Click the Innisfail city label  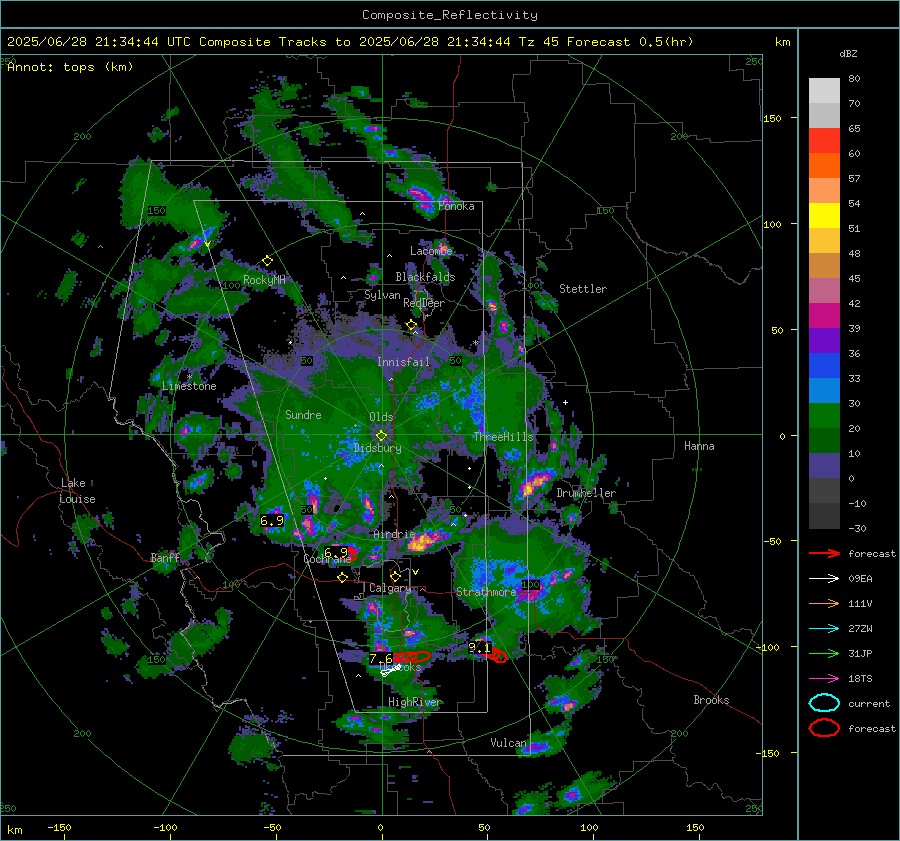click(404, 362)
